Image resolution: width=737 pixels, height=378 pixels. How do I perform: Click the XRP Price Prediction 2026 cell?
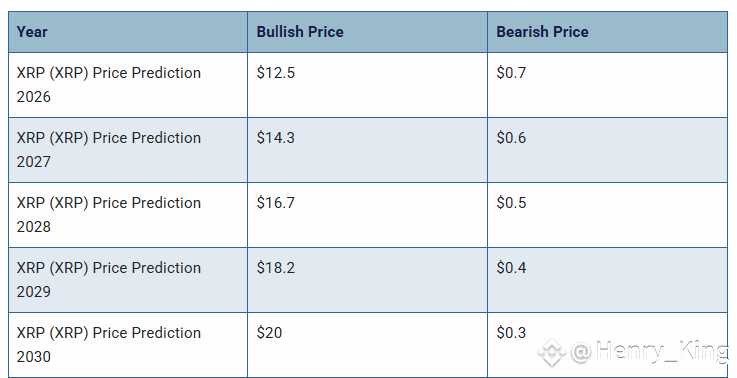tap(128, 85)
